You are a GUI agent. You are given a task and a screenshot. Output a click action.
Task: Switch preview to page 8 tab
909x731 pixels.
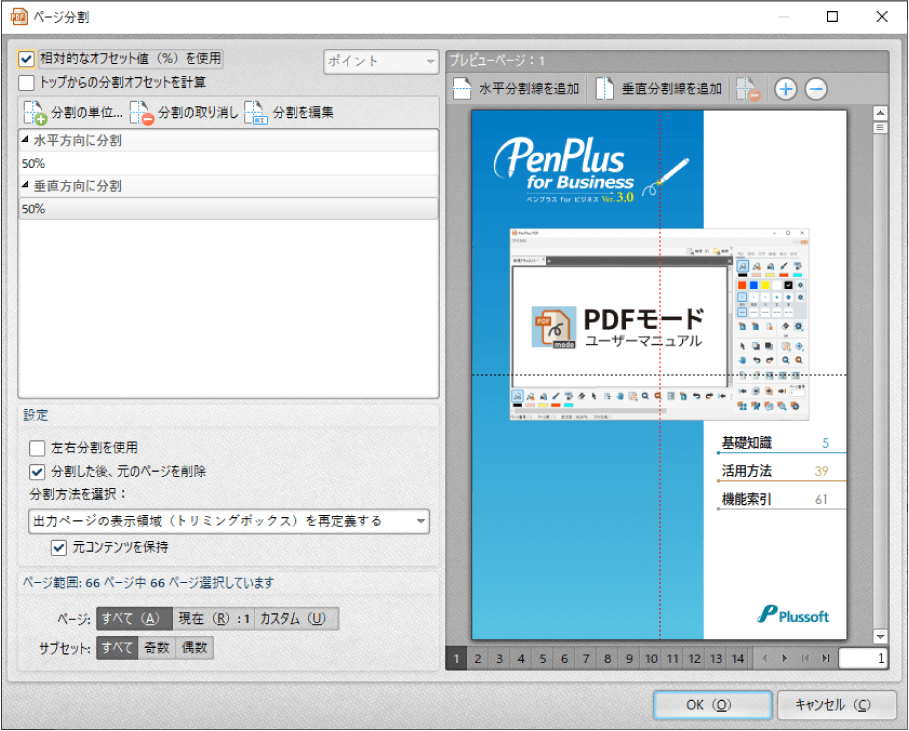click(608, 659)
